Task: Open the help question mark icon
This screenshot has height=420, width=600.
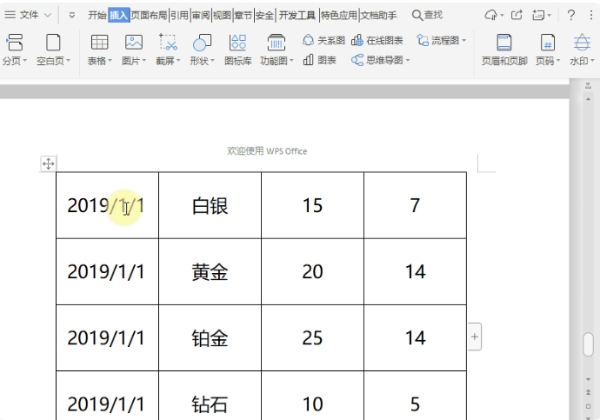Action: tap(571, 15)
